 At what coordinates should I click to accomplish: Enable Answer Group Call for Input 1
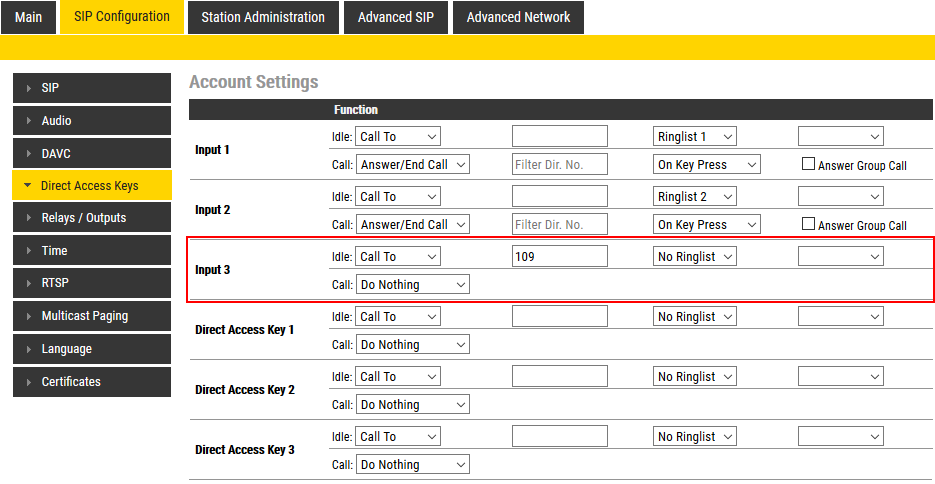[x=808, y=165]
